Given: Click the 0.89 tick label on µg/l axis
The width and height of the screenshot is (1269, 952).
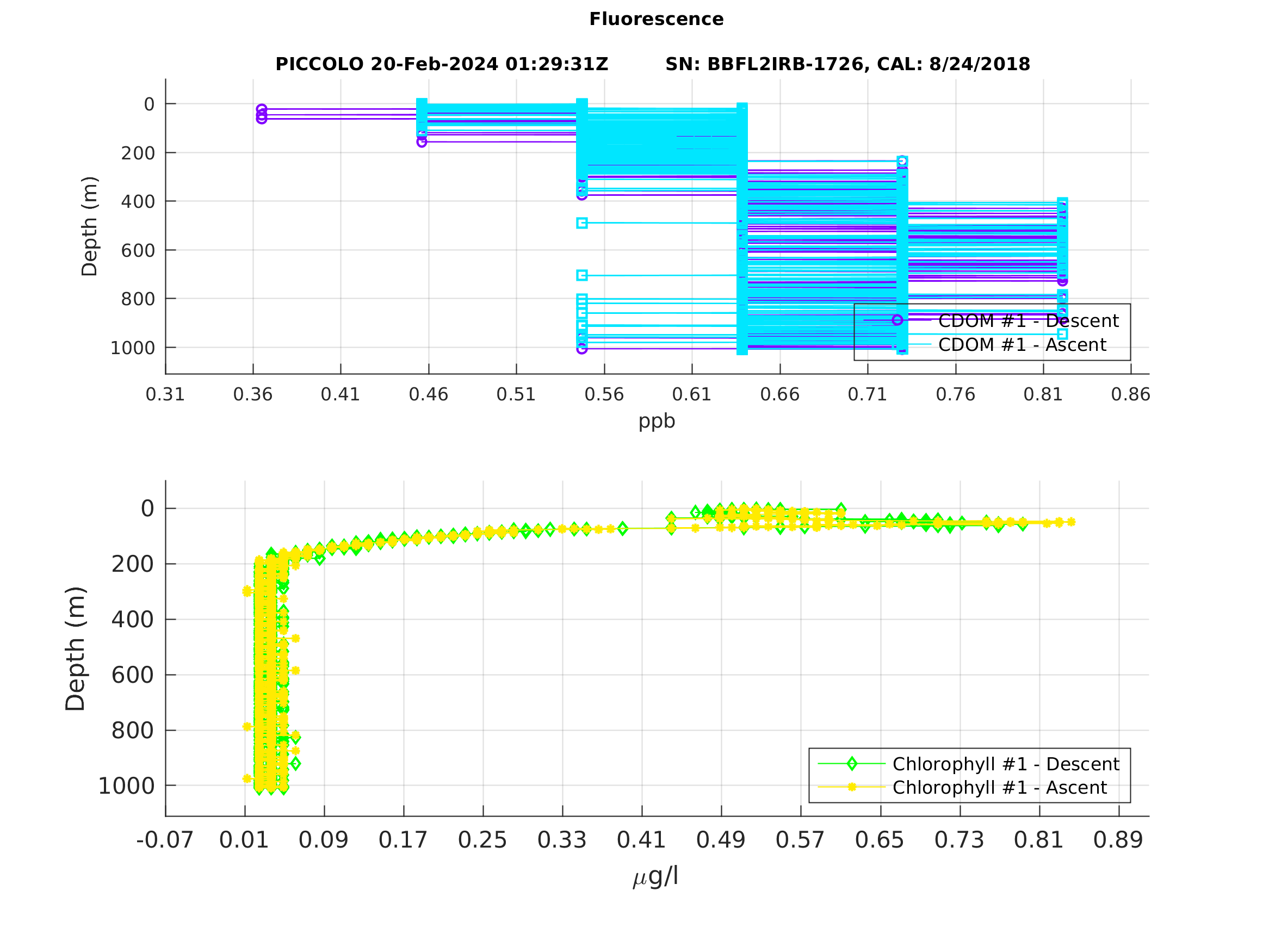Looking at the screenshot, I should (1118, 839).
